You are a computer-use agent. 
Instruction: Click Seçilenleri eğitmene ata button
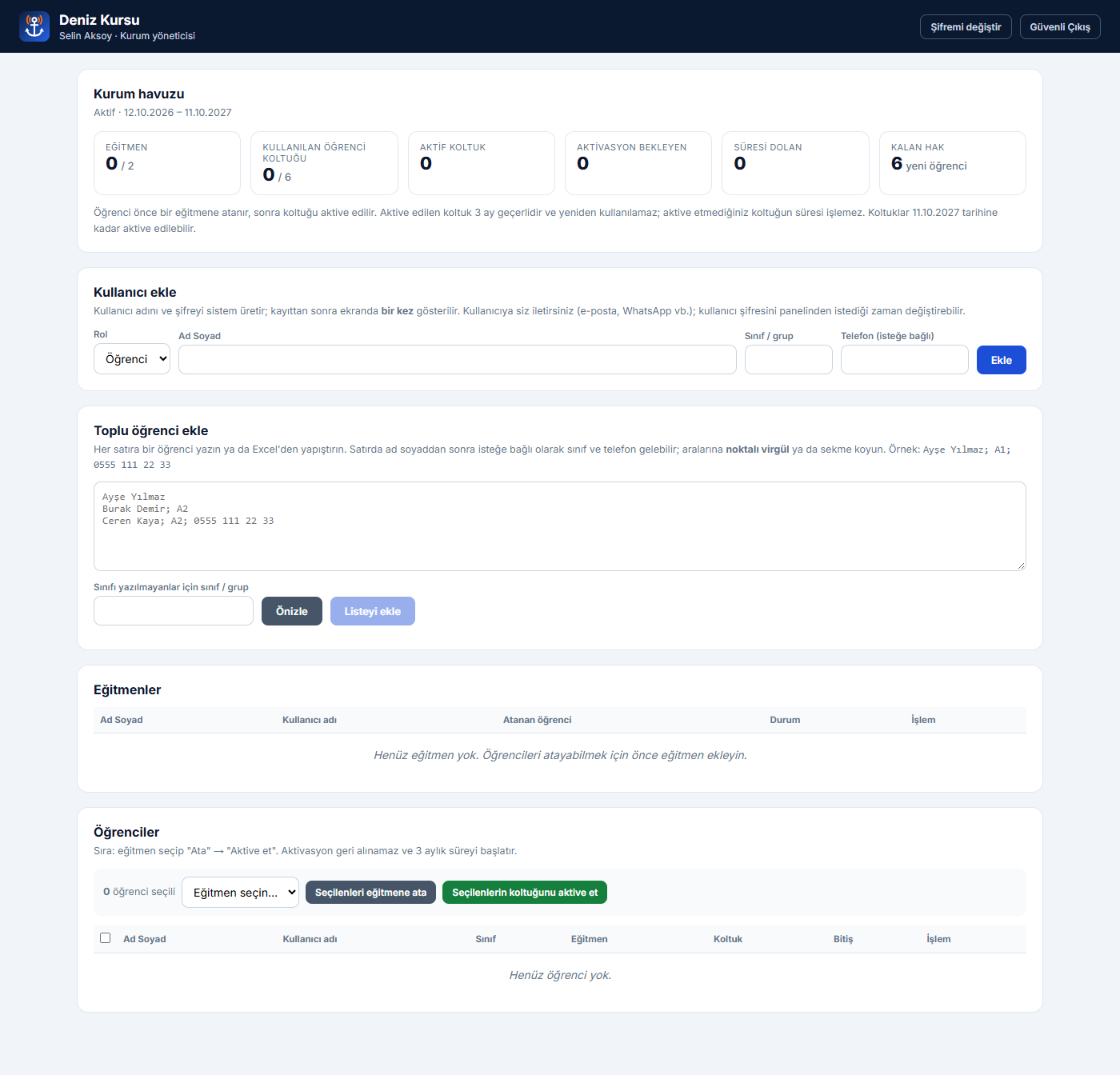(371, 893)
